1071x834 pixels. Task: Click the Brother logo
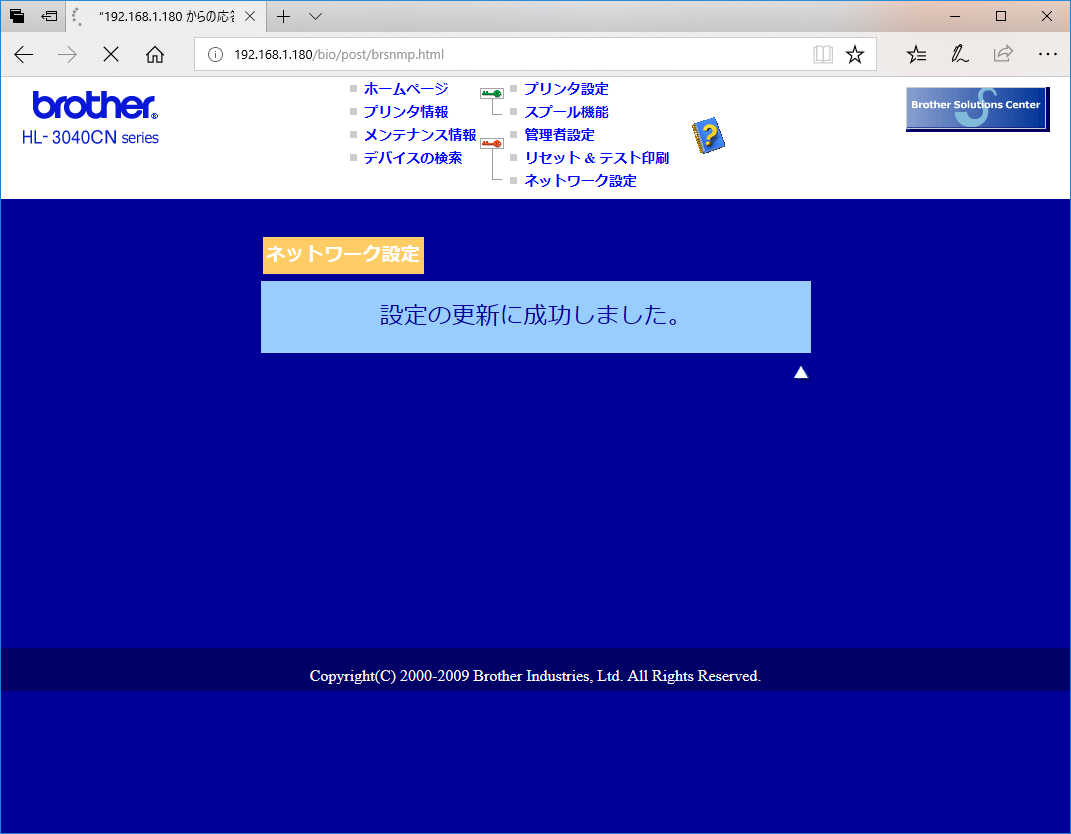94,105
